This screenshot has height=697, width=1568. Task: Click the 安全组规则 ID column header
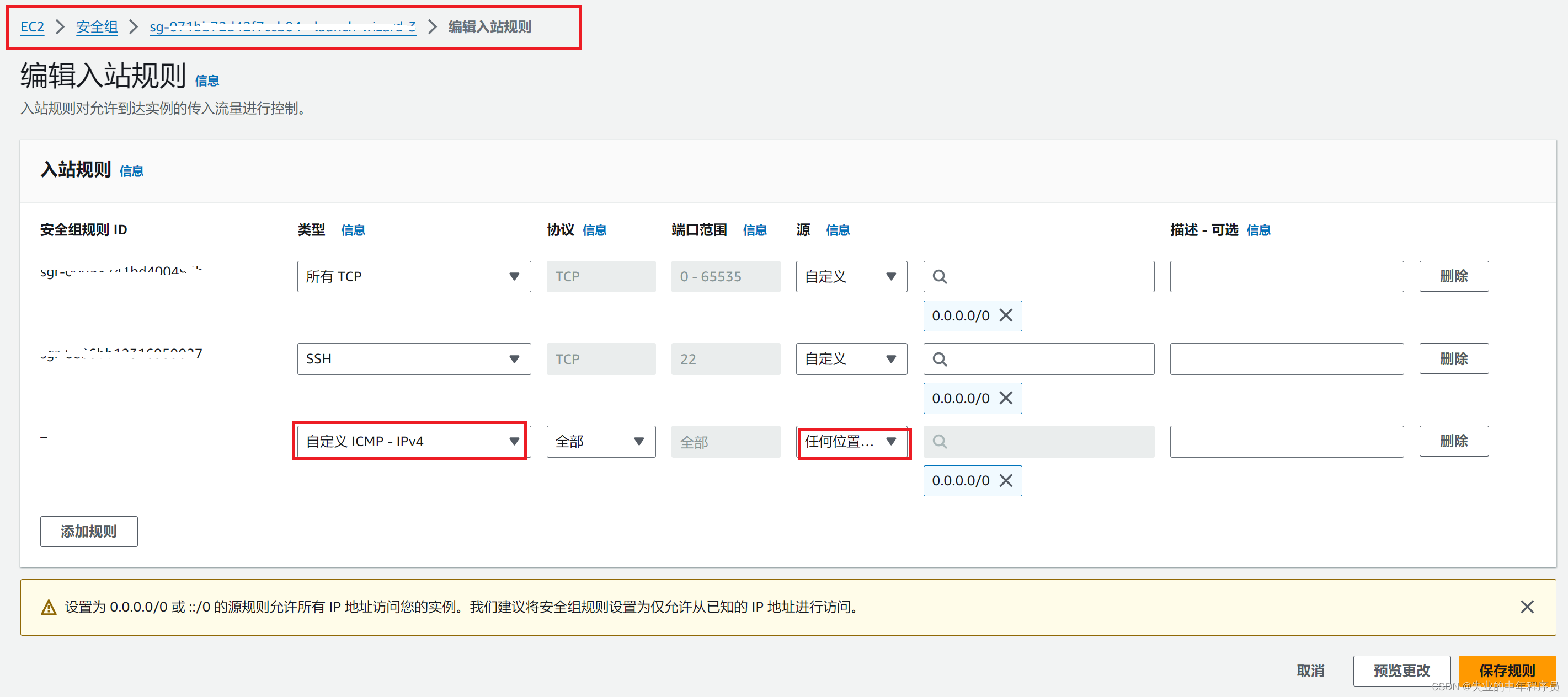(x=83, y=230)
